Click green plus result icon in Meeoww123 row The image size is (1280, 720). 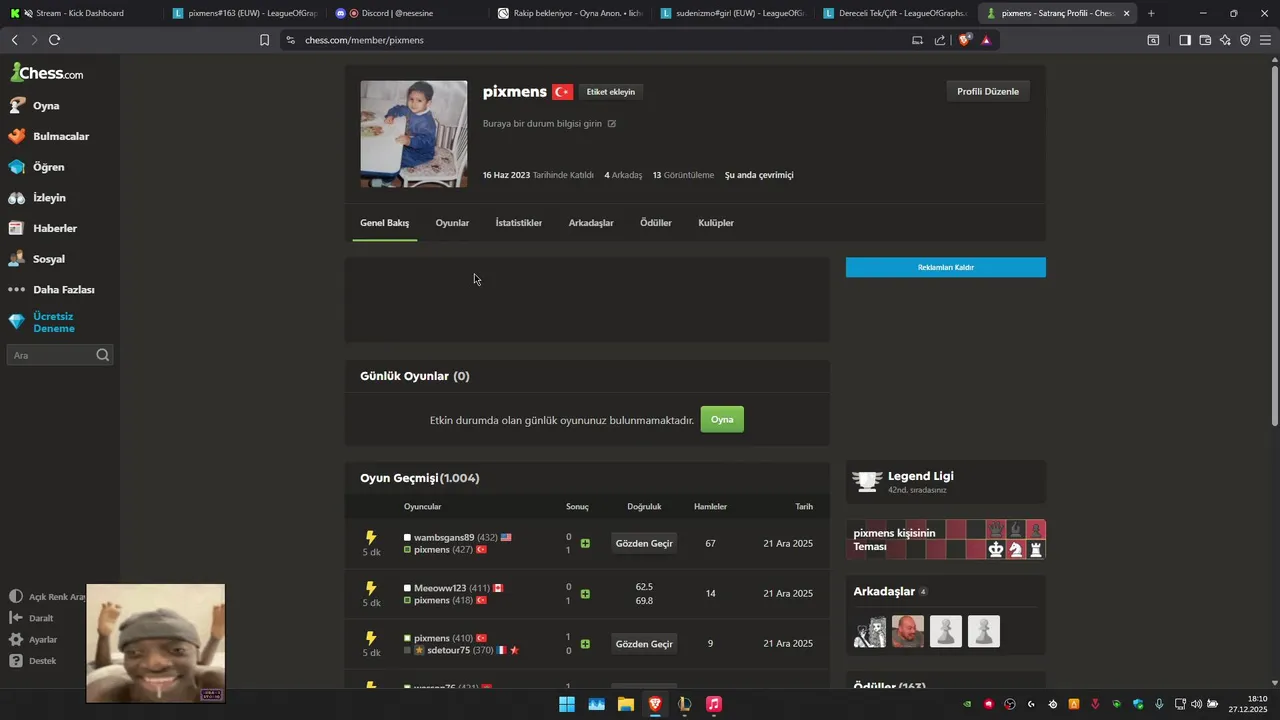point(585,594)
